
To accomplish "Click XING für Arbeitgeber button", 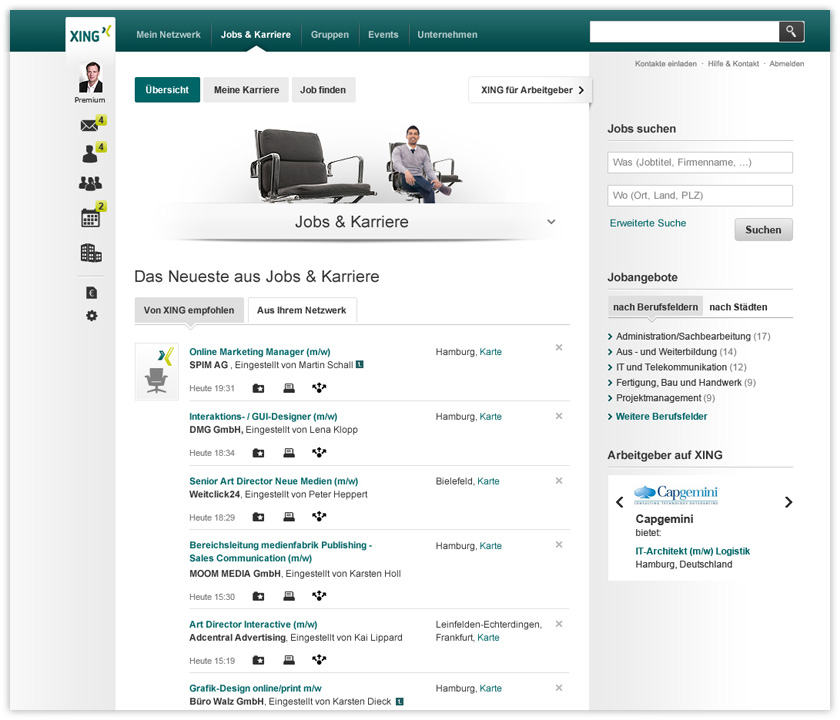I will coord(530,90).
